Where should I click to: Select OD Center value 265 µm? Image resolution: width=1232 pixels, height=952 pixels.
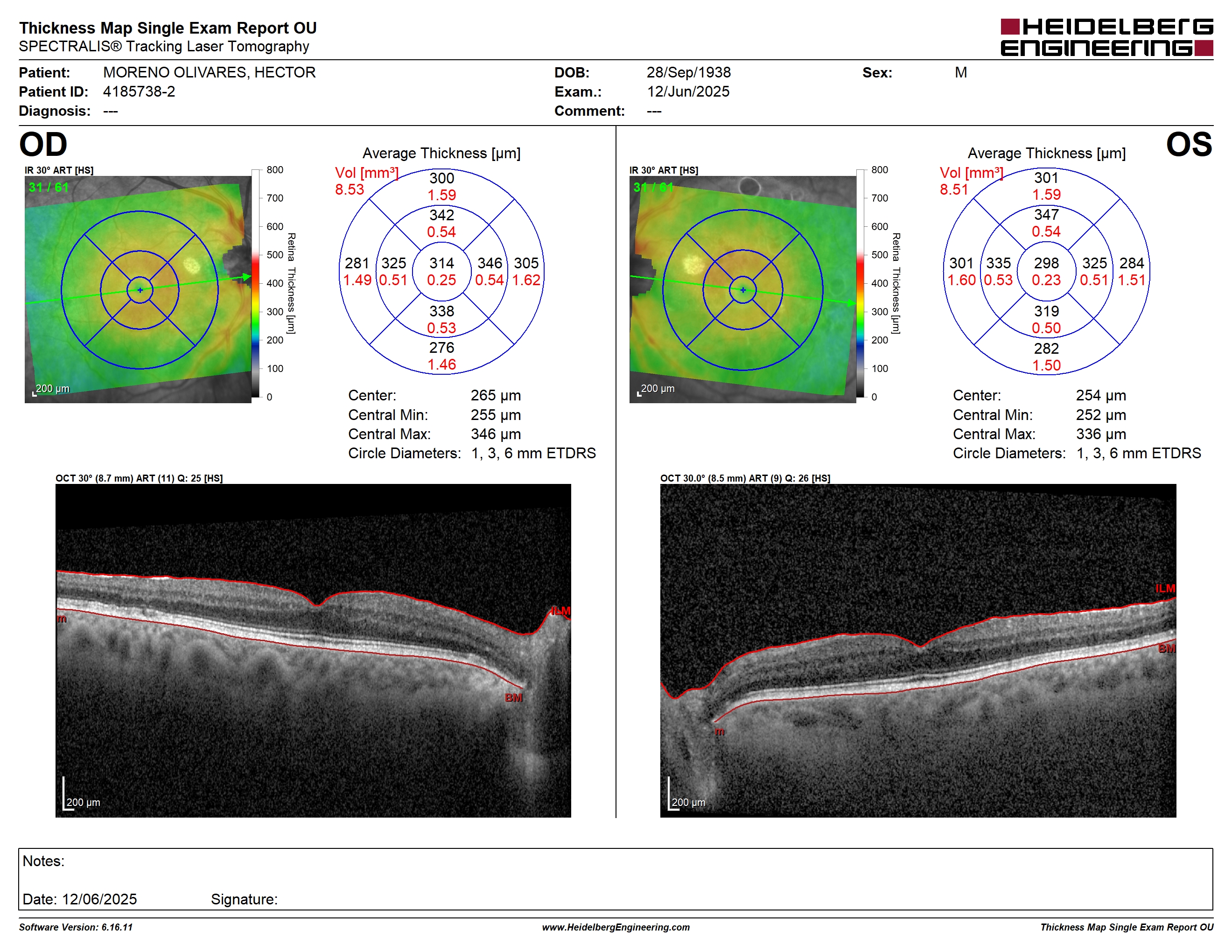[x=495, y=395]
